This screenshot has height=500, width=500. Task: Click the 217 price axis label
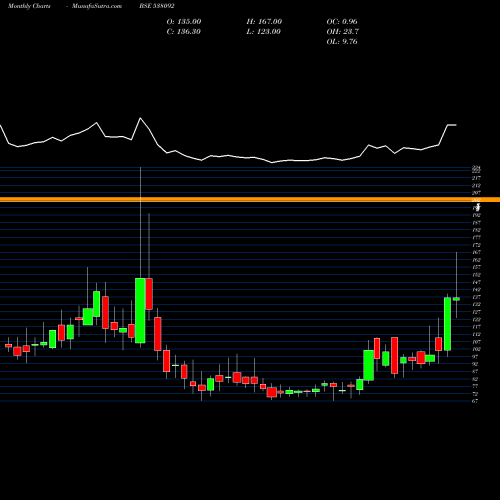476,178
